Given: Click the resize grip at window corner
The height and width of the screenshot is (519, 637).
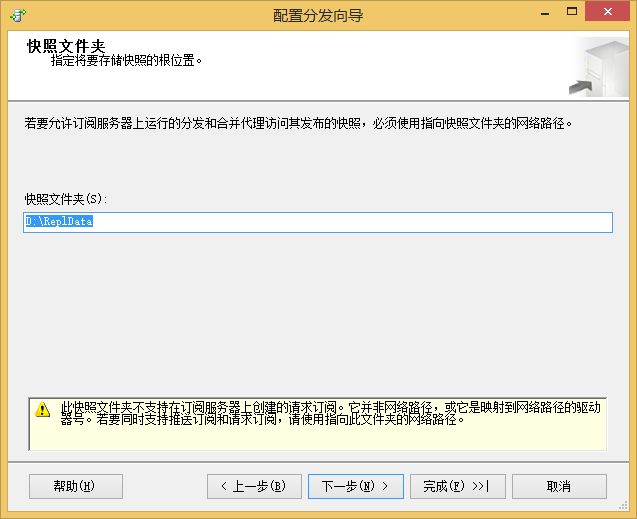Looking at the screenshot, I should point(624,505).
